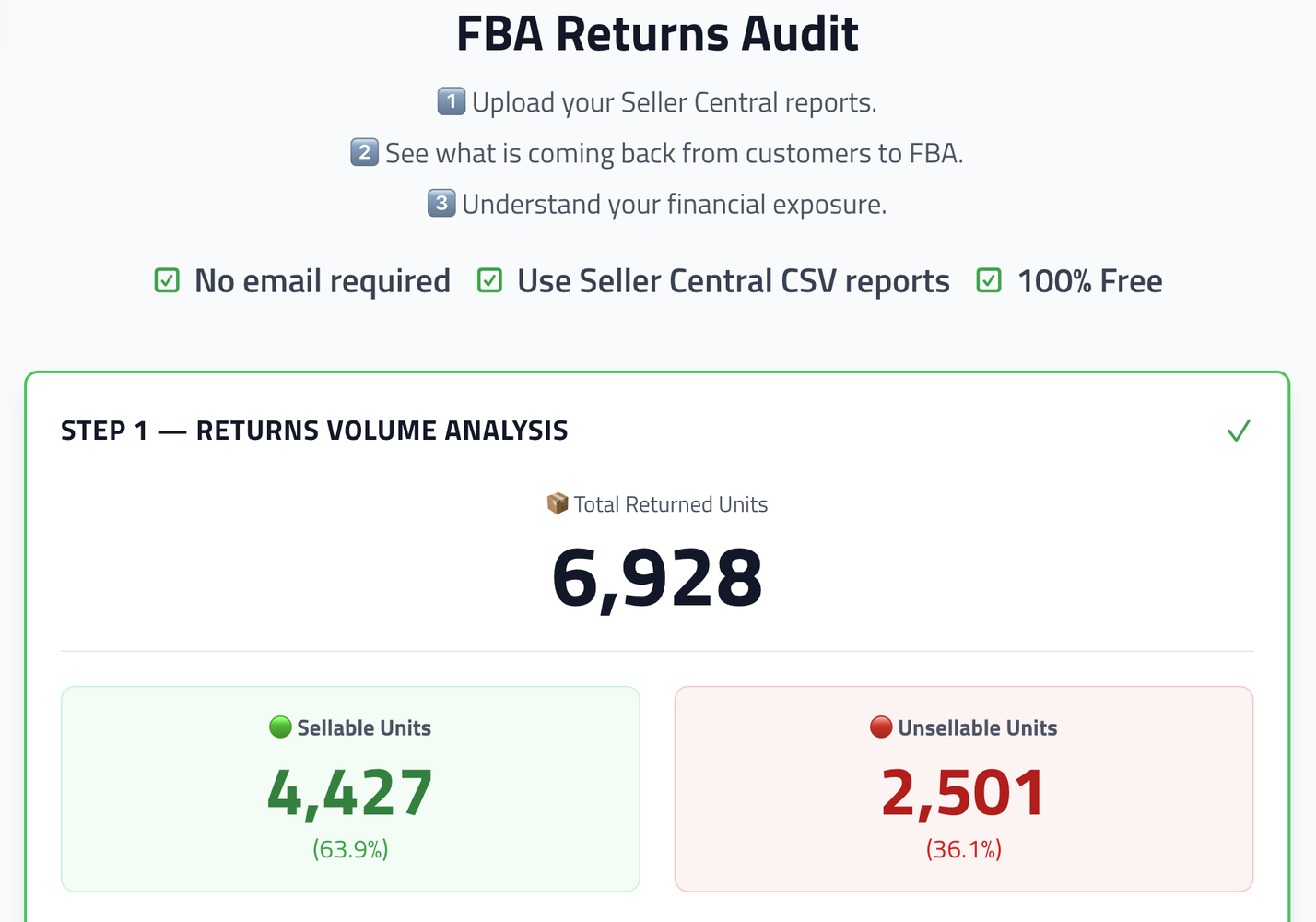Click the Total Returned Units count 6,928
Screen dimensions: 1316x922
tap(657, 576)
